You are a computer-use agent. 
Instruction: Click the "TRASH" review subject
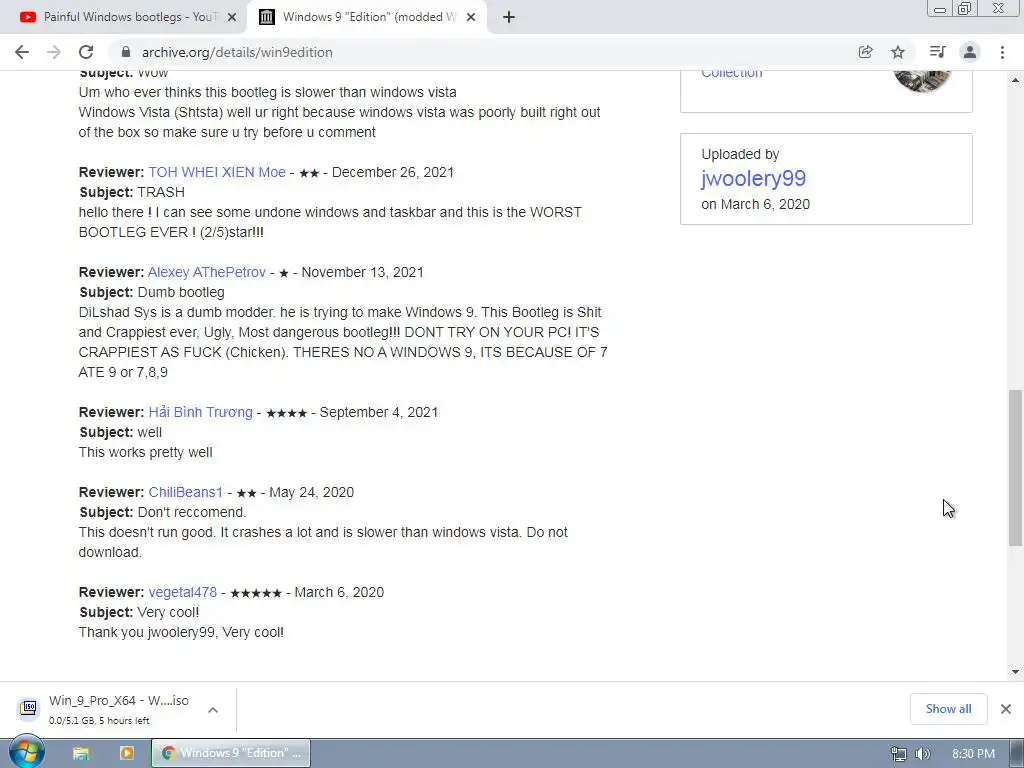click(161, 192)
